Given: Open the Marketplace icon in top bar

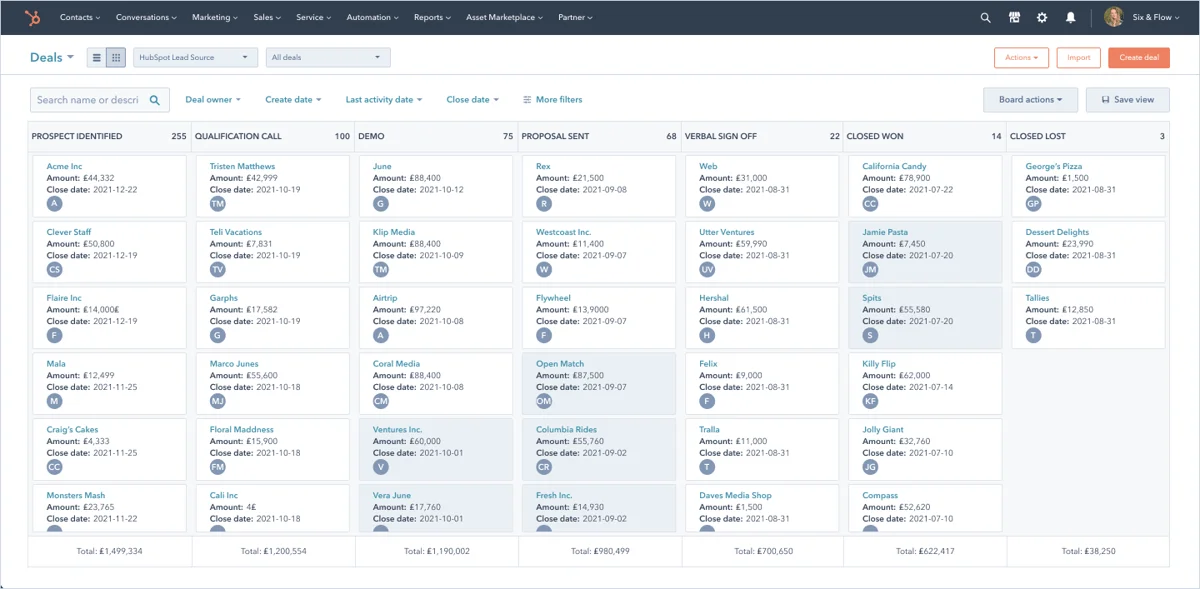Looking at the screenshot, I should pos(1014,17).
